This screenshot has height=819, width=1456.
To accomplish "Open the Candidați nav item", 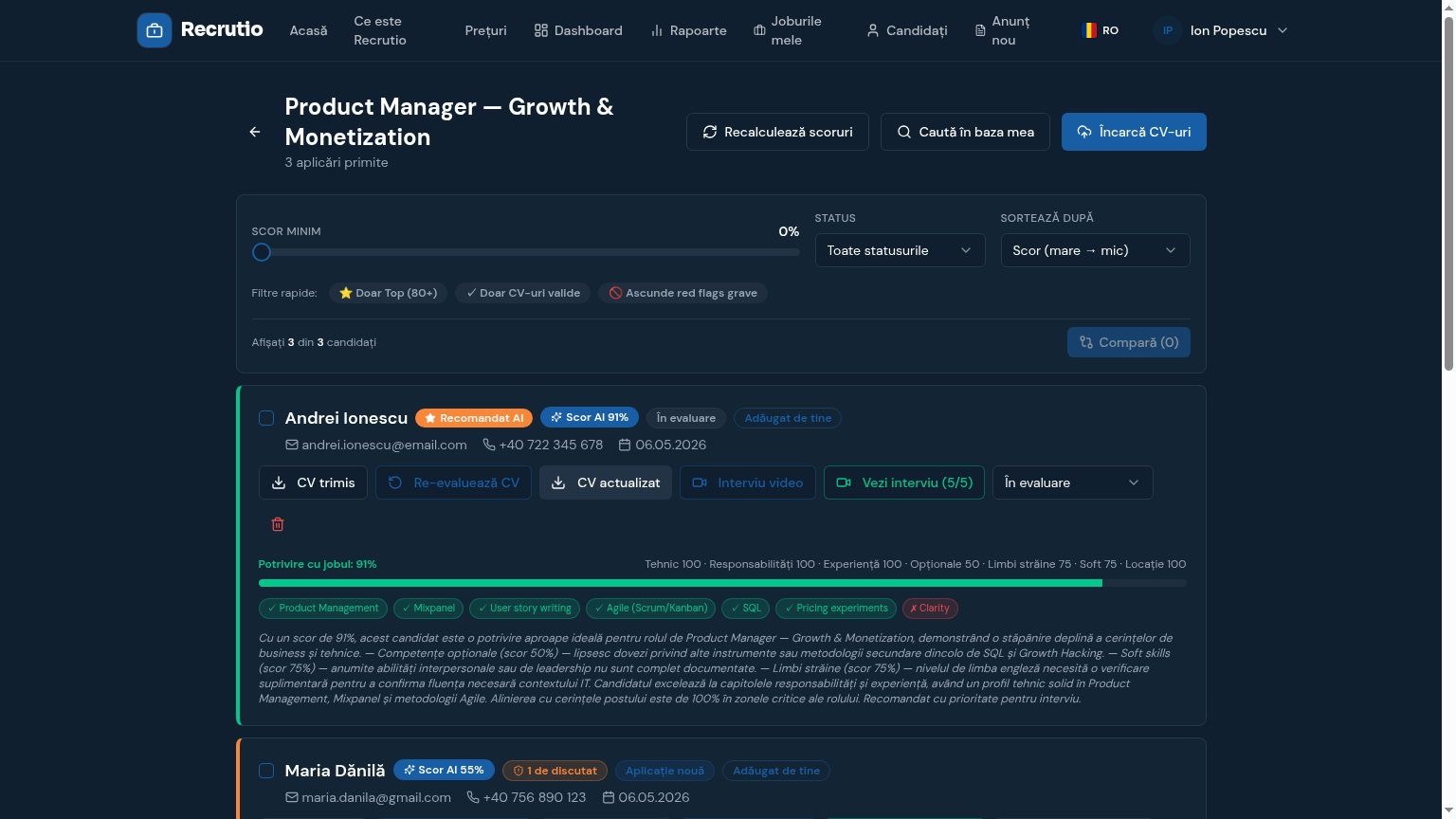I will (907, 30).
